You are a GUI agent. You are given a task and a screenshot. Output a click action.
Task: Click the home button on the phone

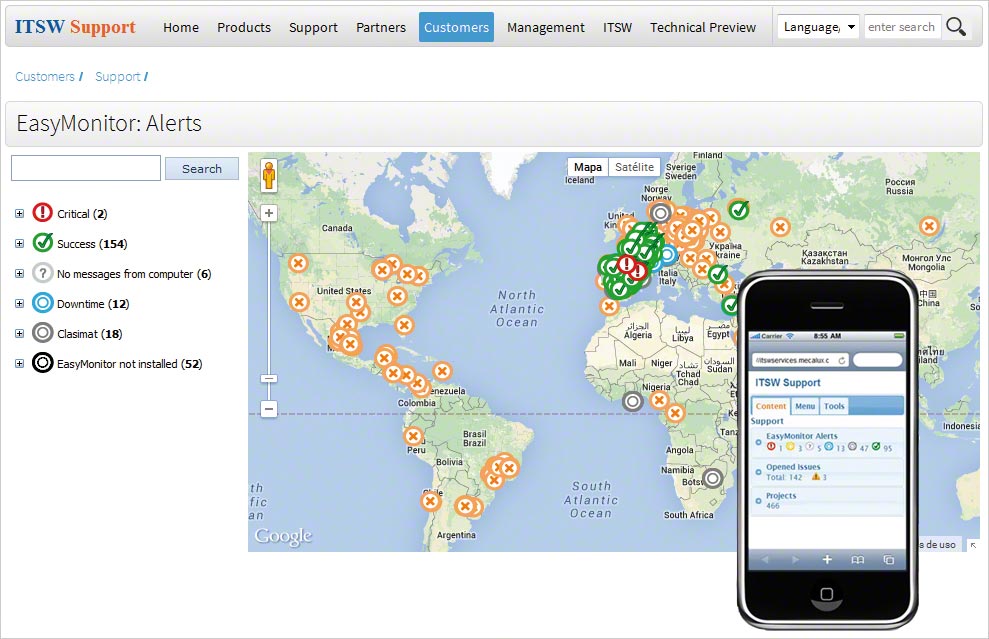point(826,594)
